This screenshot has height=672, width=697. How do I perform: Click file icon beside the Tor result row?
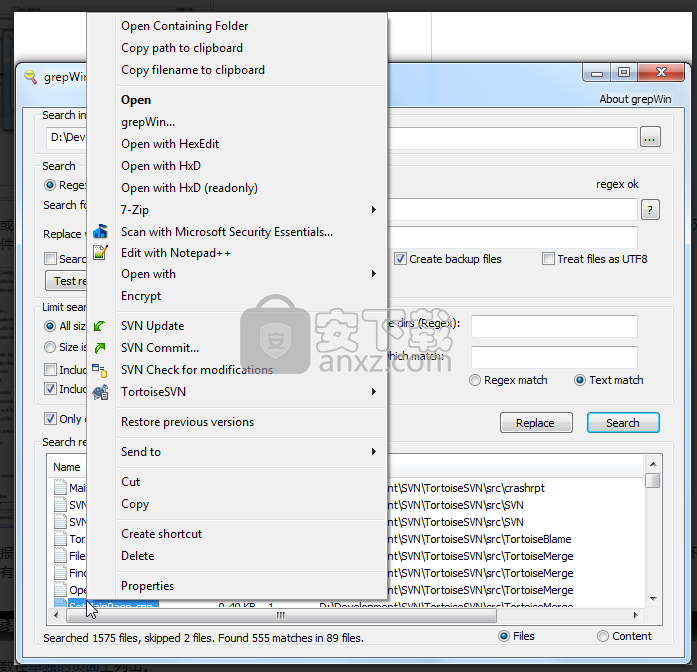point(60,539)
